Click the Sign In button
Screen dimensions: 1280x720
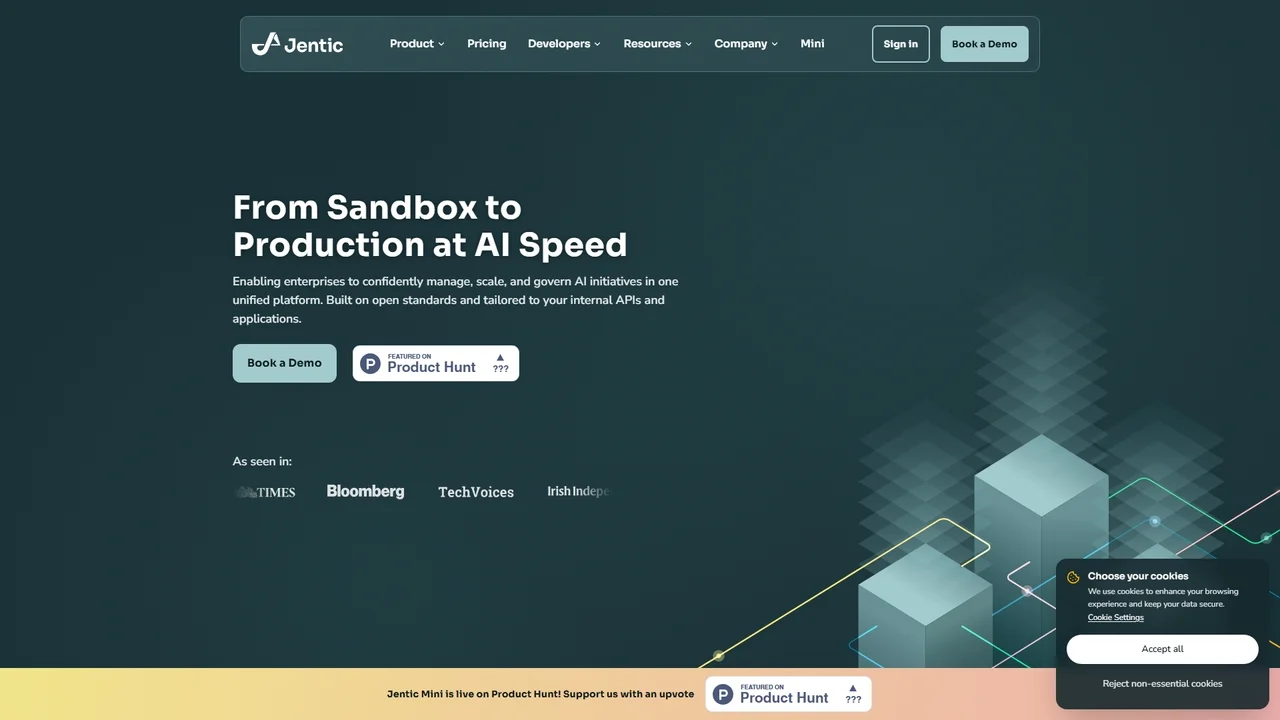coord(900,44)
